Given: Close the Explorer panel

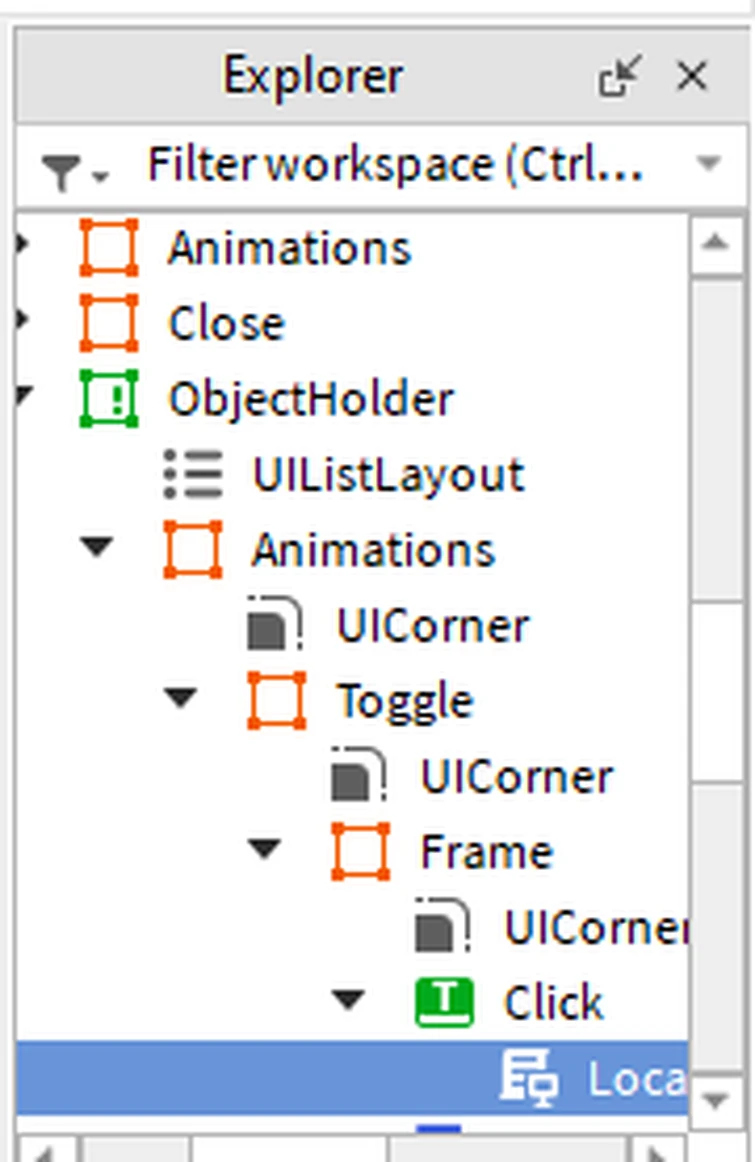Looking at the screenshot, I should coord(692,77).
